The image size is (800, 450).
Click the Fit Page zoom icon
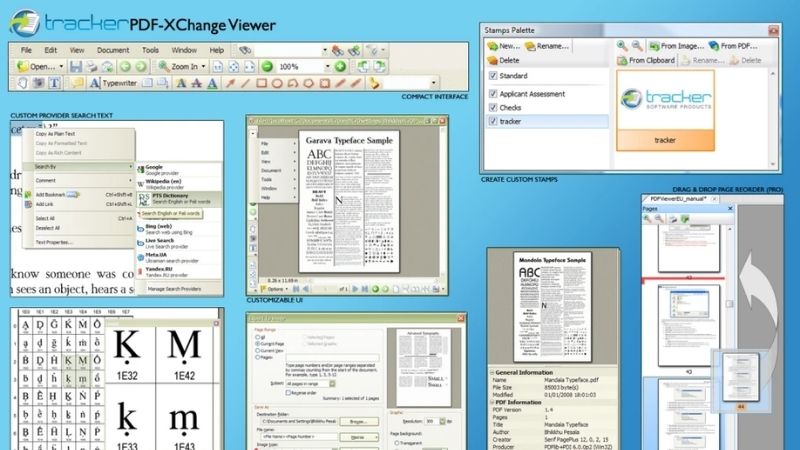pyautogui.click(x=234, y=66)
